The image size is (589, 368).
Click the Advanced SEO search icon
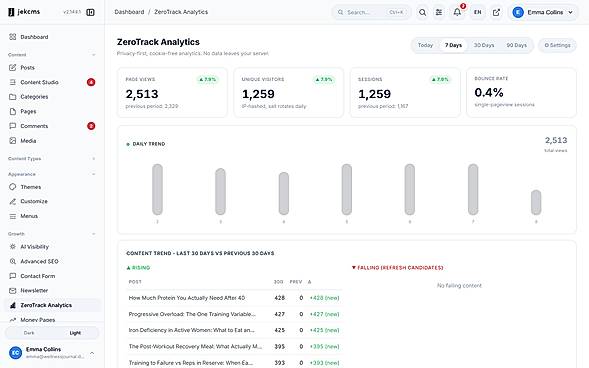pos(13,261)
